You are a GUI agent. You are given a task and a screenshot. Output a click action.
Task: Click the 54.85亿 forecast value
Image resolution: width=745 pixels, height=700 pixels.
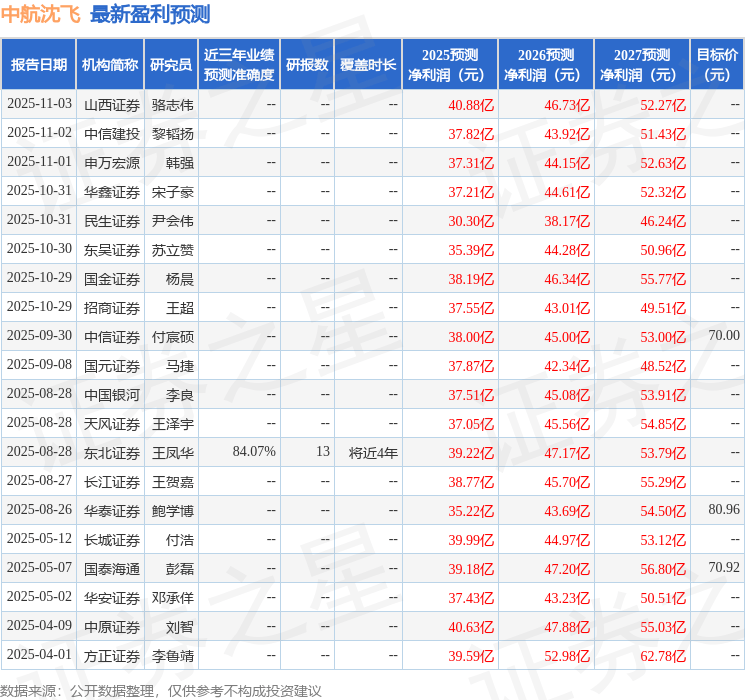(663, 424)
